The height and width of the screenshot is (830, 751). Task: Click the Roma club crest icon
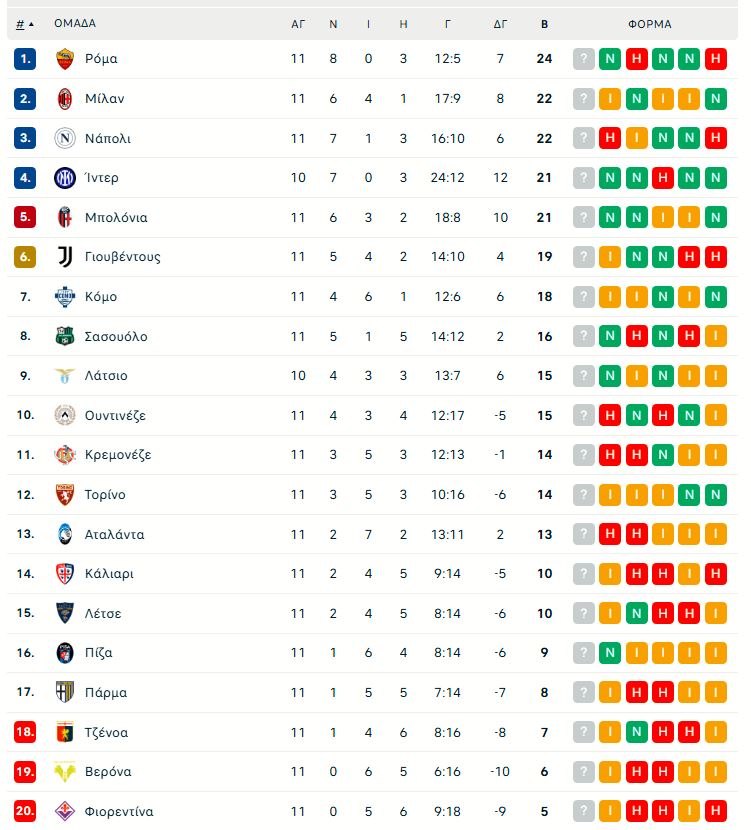(x=65, y=59)
